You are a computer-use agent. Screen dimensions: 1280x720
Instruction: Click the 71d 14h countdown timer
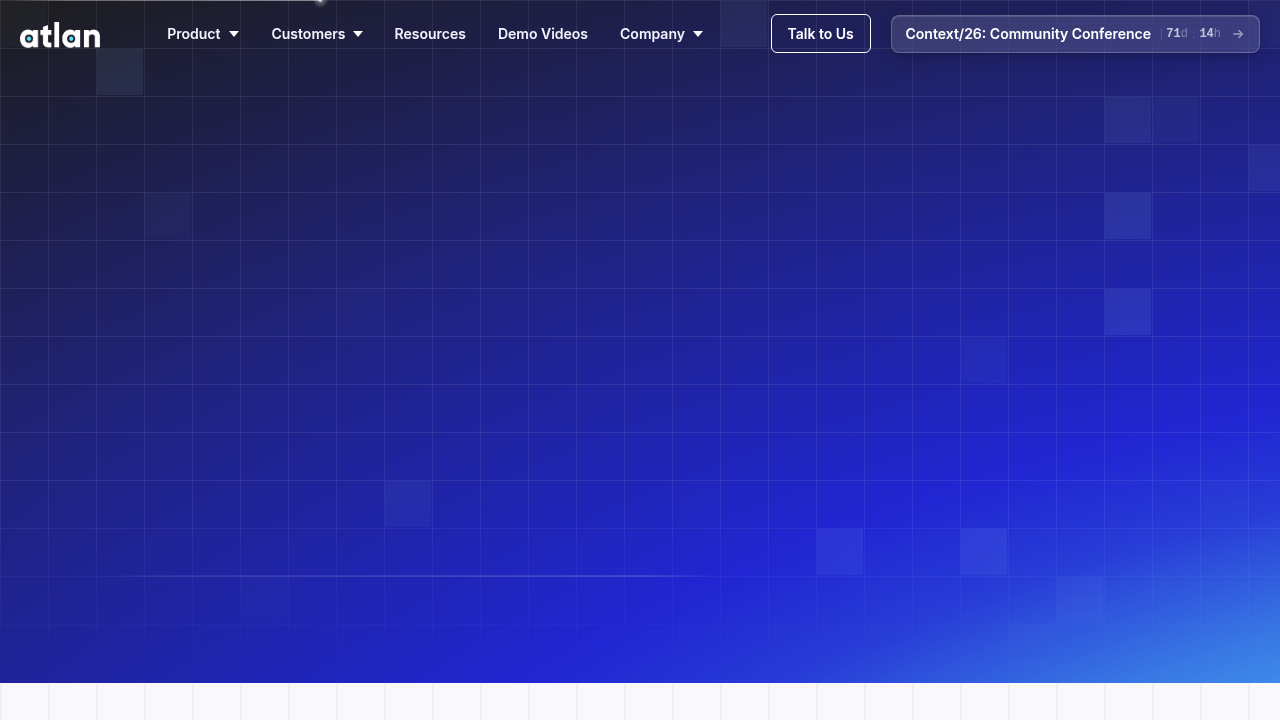1193,33
